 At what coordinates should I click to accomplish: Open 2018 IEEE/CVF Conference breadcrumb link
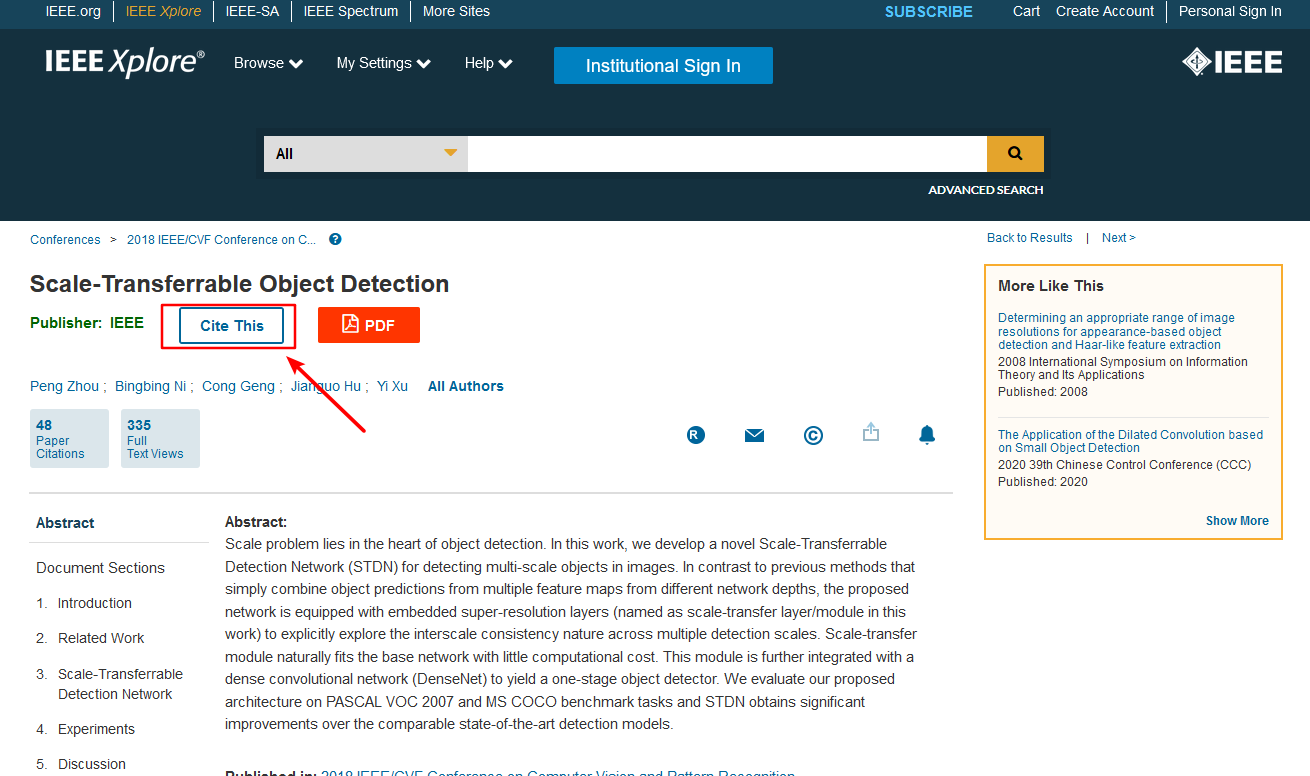tap(221, 239)
